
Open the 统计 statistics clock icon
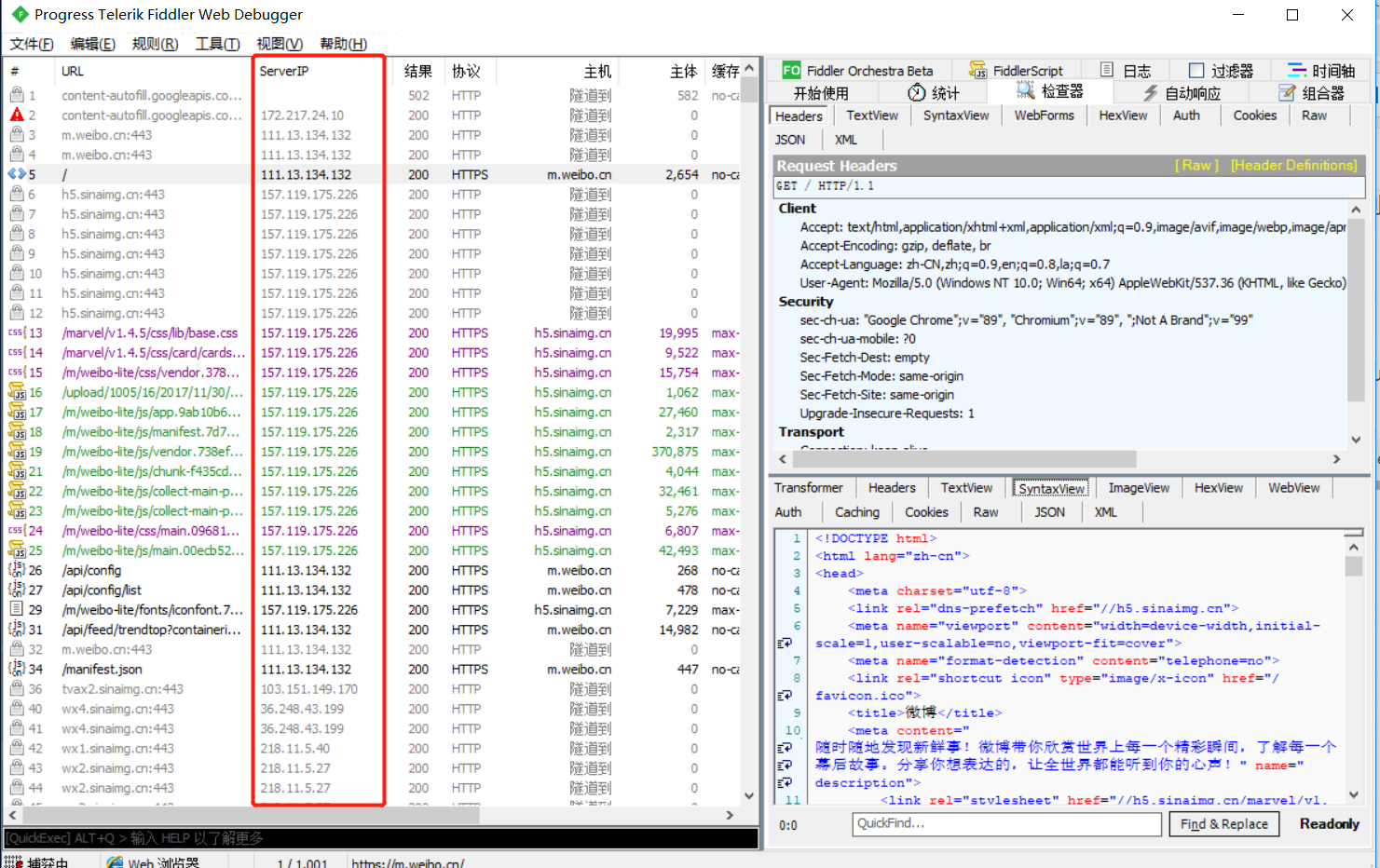[x=917, y=92]
